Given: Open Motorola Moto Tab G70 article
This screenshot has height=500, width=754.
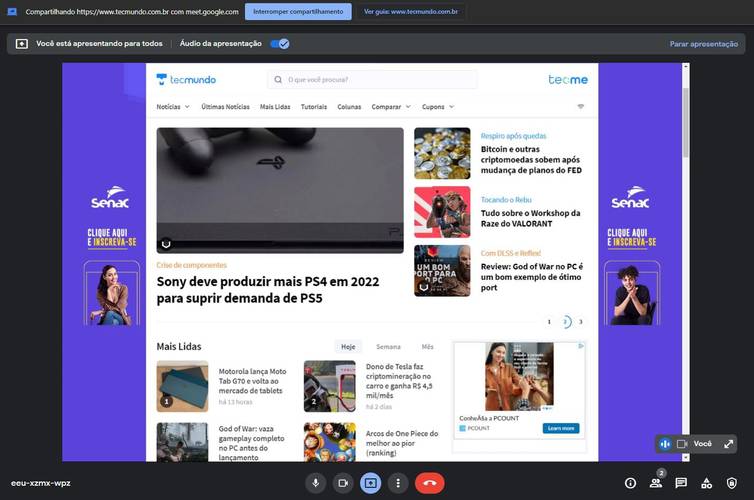Looking at the screenshot, I should 252,381.
